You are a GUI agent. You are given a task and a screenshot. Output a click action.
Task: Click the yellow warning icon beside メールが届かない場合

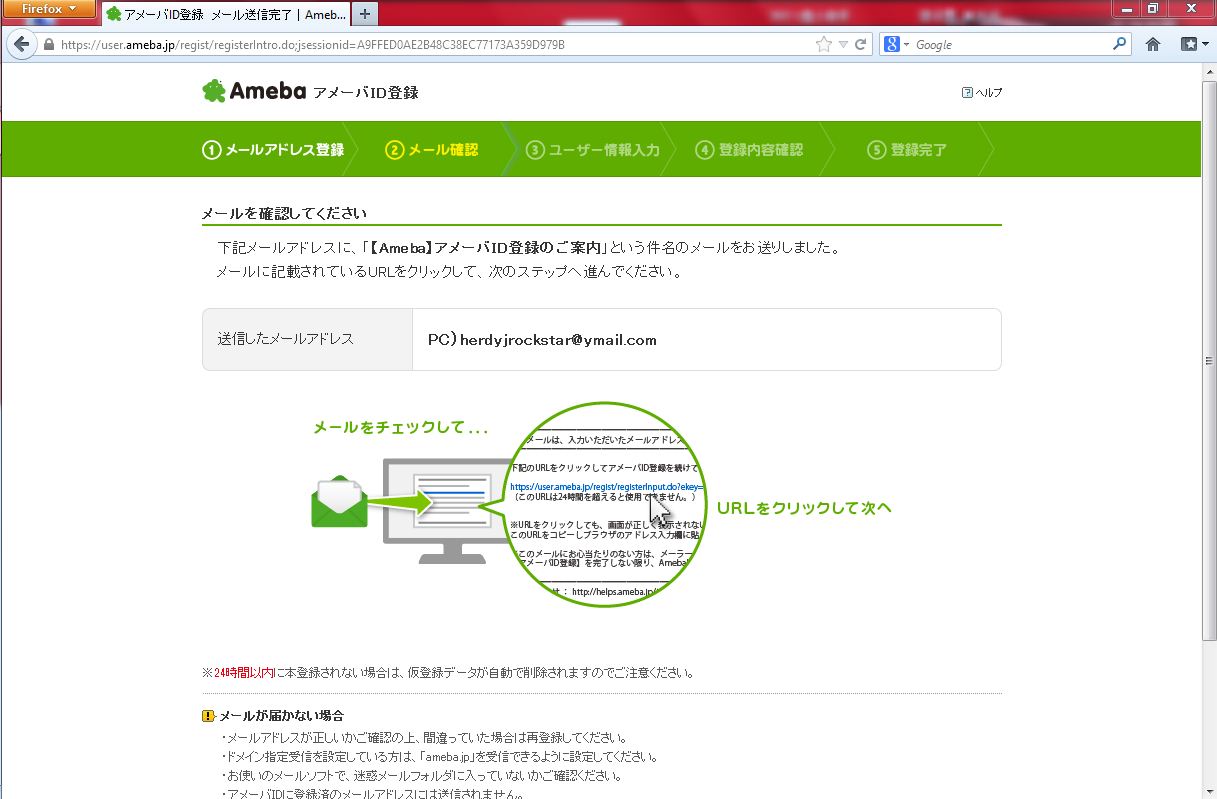[x=208, y=716]
